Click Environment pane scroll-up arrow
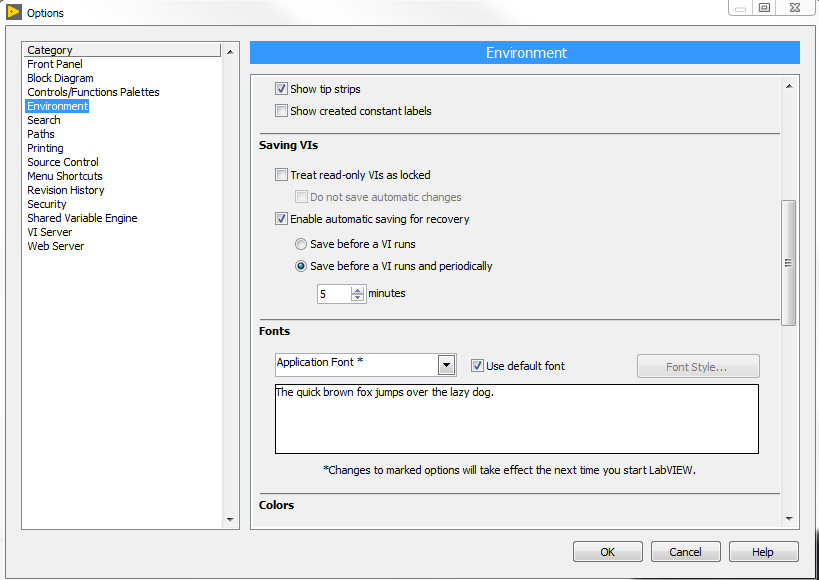This screenshot has width=819, height=580. pyautogui.click(x=789, y=86)
